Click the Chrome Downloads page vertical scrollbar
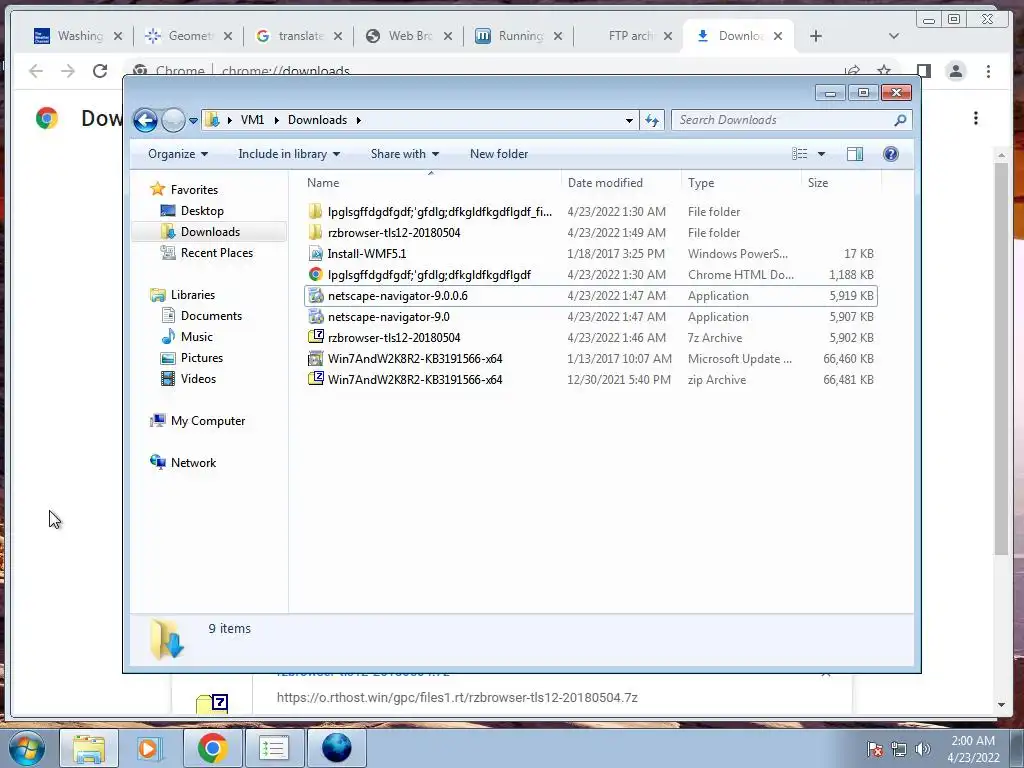The height and width of the screenshot is (768, 1024). [1001, 359]
